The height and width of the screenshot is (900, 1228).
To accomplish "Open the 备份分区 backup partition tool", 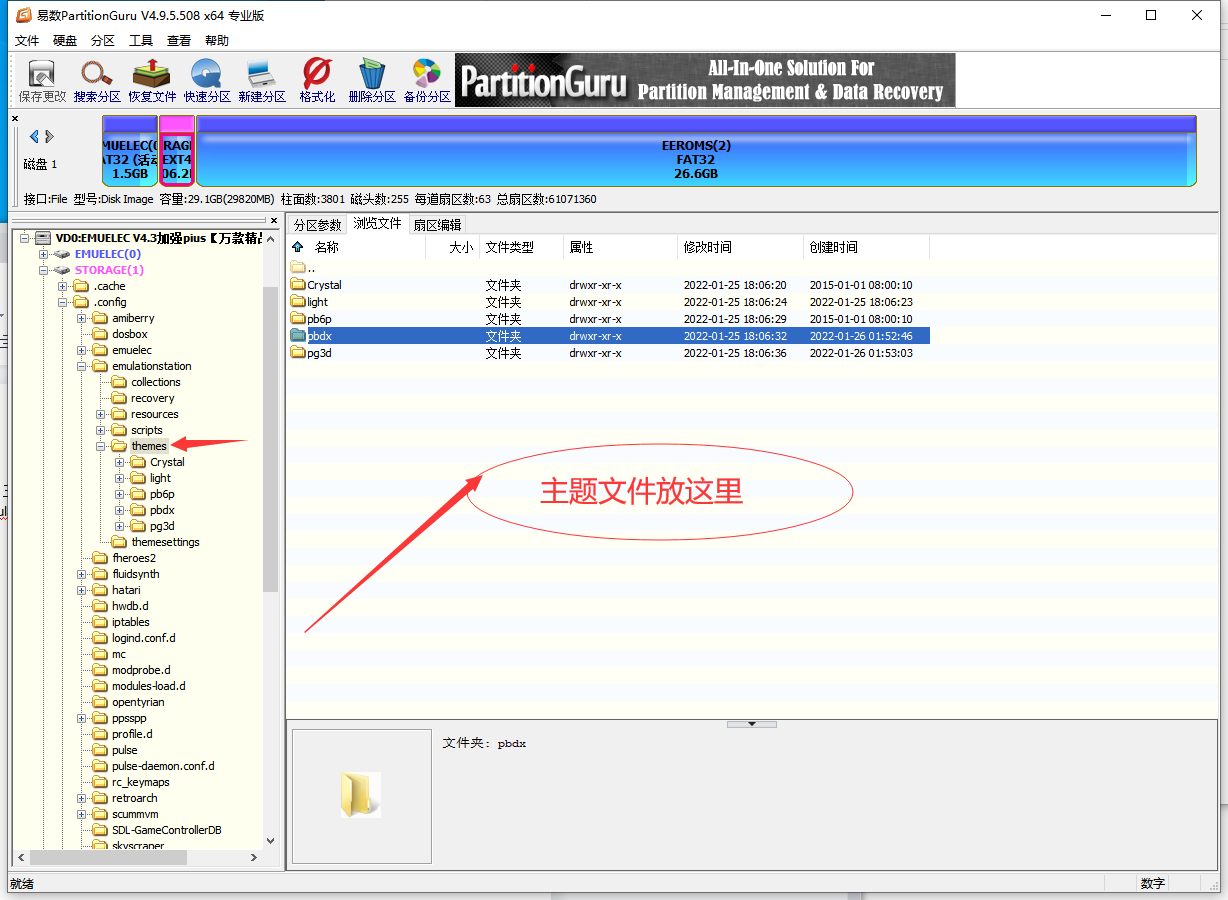I will [427, 80].
